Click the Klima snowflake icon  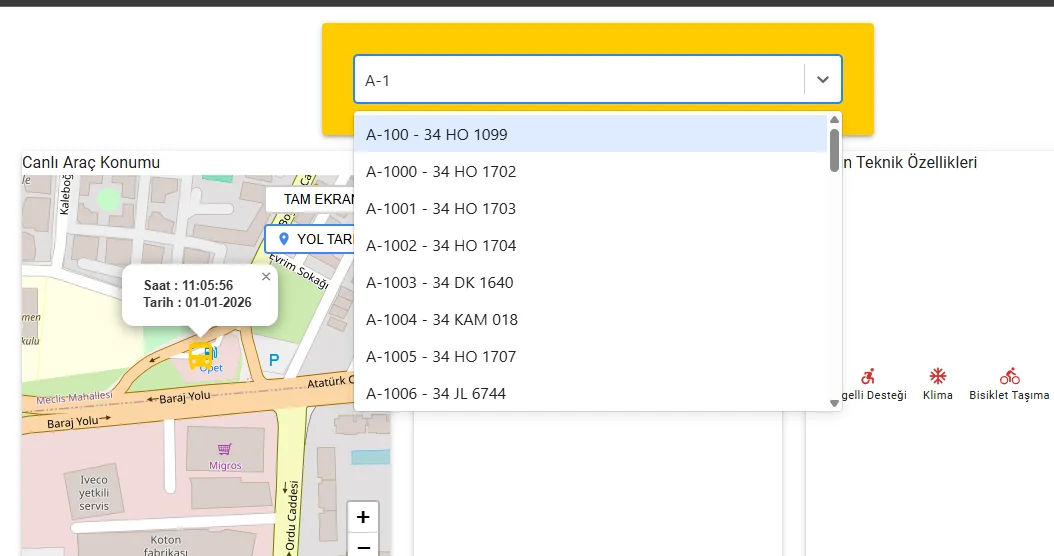938,376
